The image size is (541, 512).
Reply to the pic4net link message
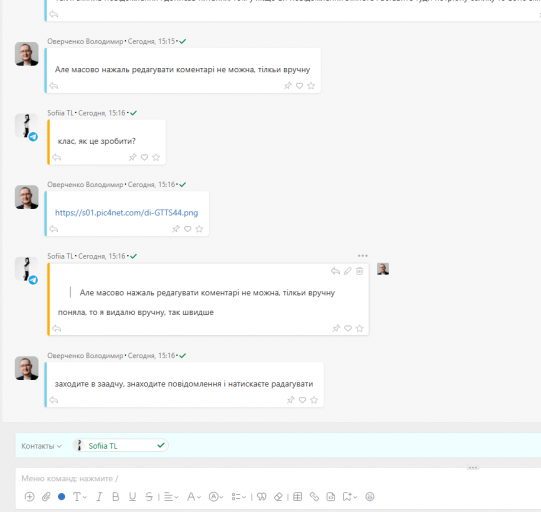(54, 229)
